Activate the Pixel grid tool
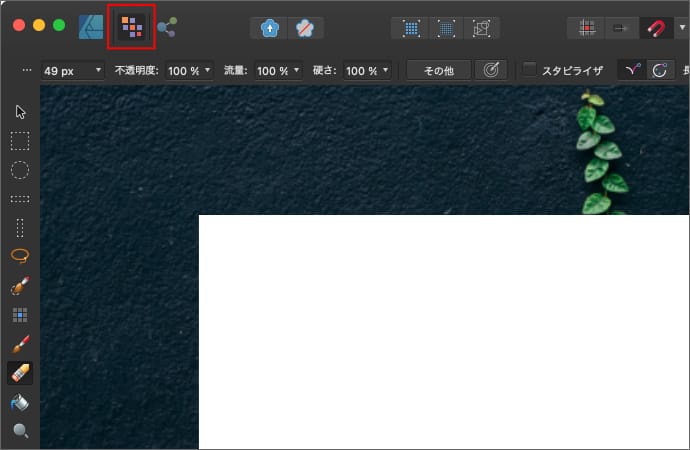Viewport: 690px width, 450px height. click(x=20, y=315)
